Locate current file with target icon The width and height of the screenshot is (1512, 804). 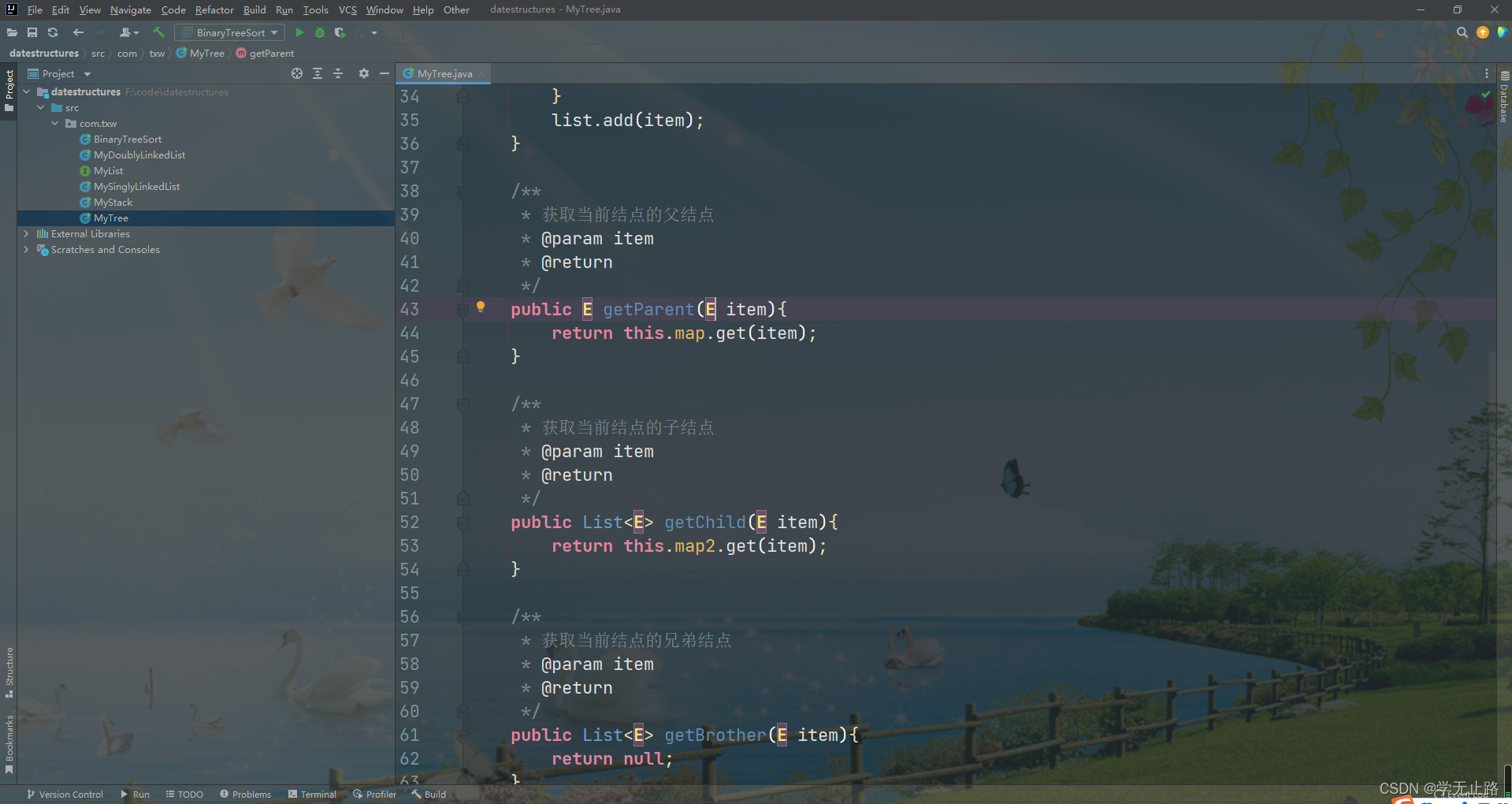[x=297, y=73]
